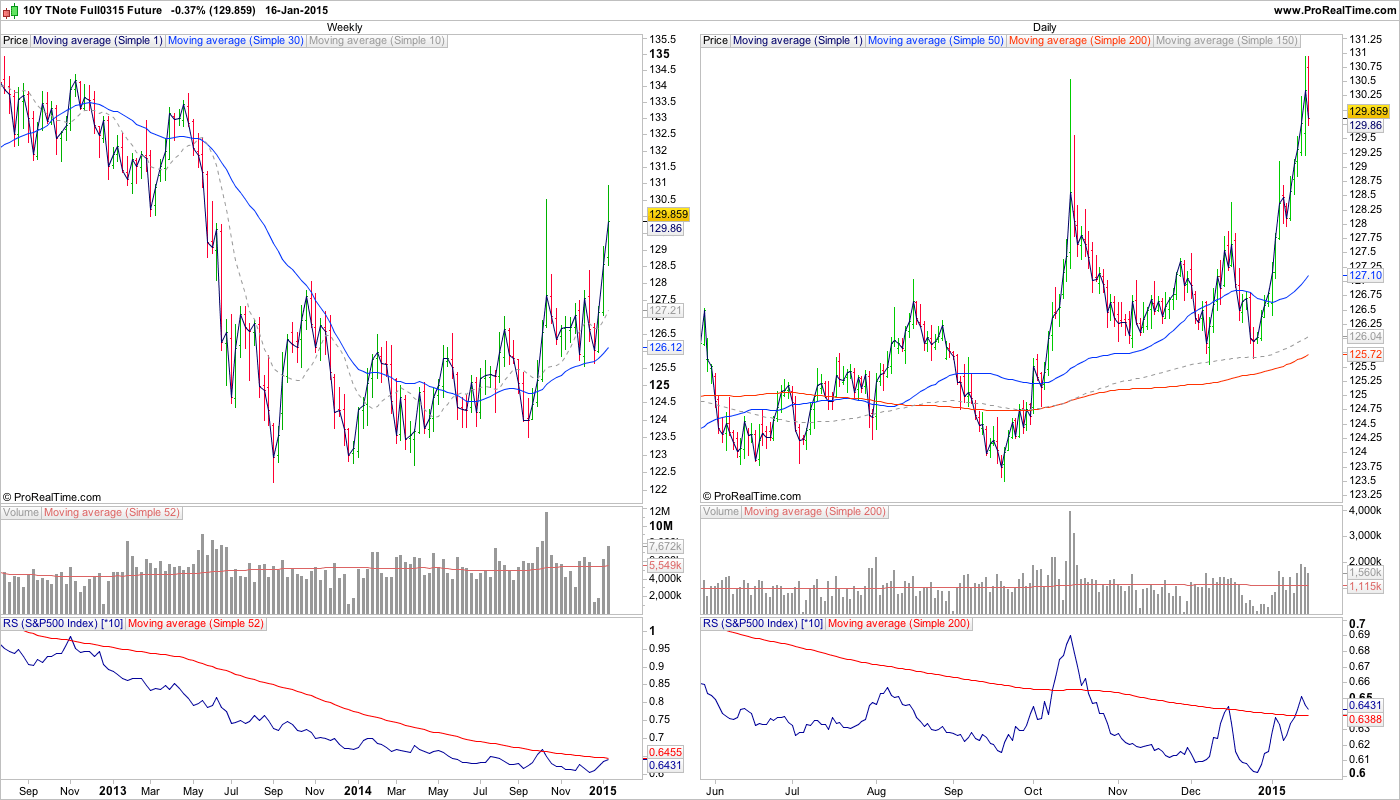Screen dimensions: 1400x800
Task: Select Moving average (Simple 50) label in Daily chart
Action: [936, 41]
